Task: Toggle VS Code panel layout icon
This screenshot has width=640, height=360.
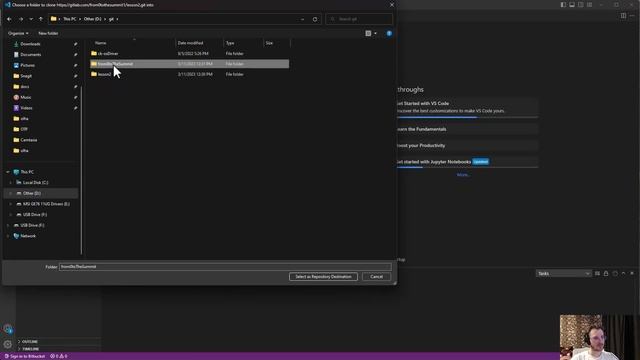Action: (x=572, y=5)
